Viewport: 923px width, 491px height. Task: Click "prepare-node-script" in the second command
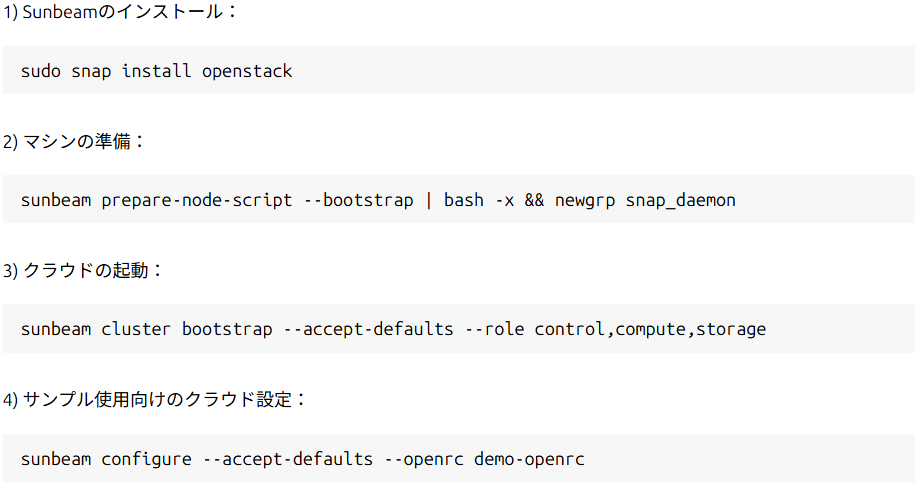coord(197,200)
